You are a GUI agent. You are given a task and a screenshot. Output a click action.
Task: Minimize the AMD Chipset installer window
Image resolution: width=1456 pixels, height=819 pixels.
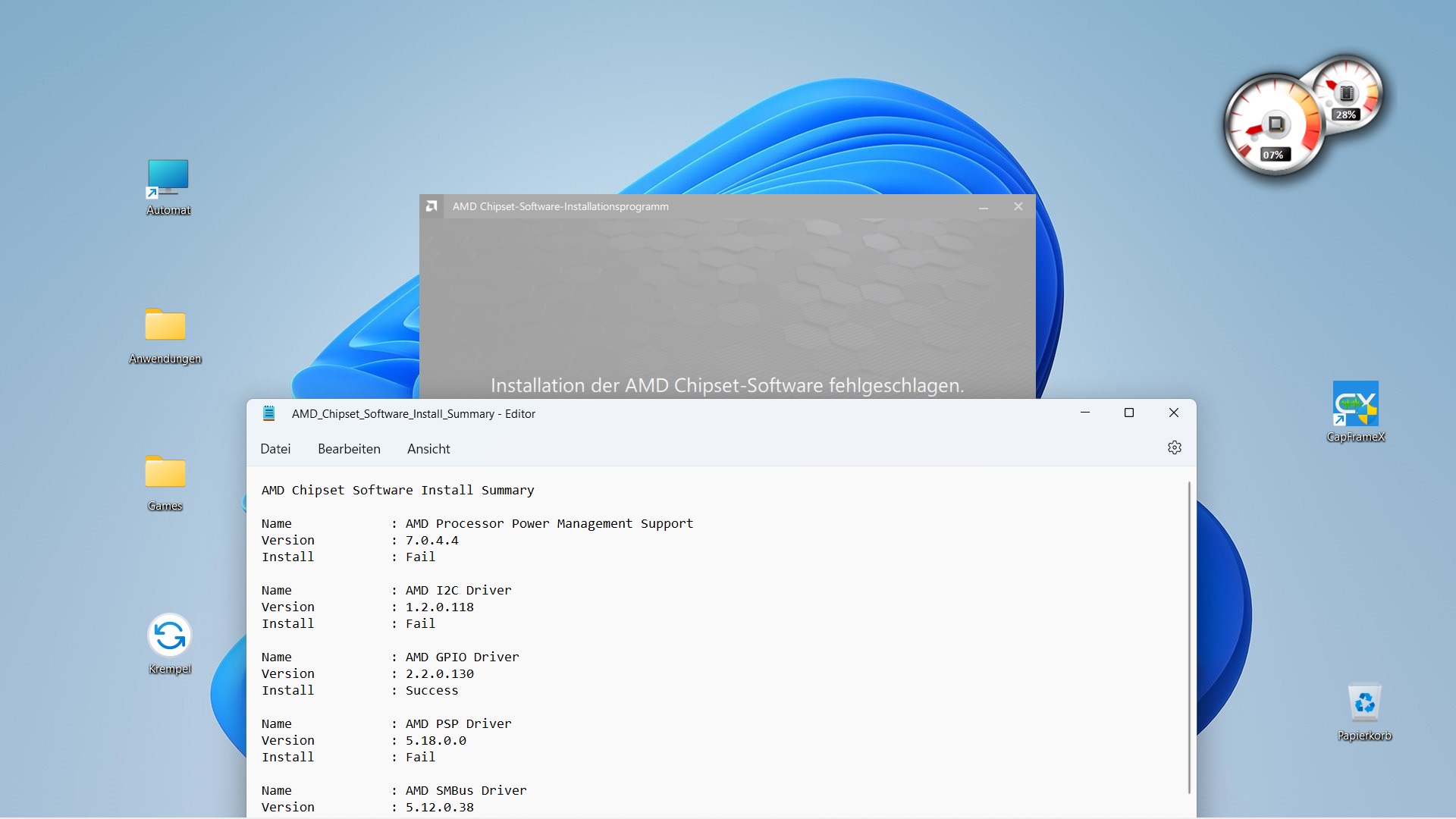[x=984, y=206]
